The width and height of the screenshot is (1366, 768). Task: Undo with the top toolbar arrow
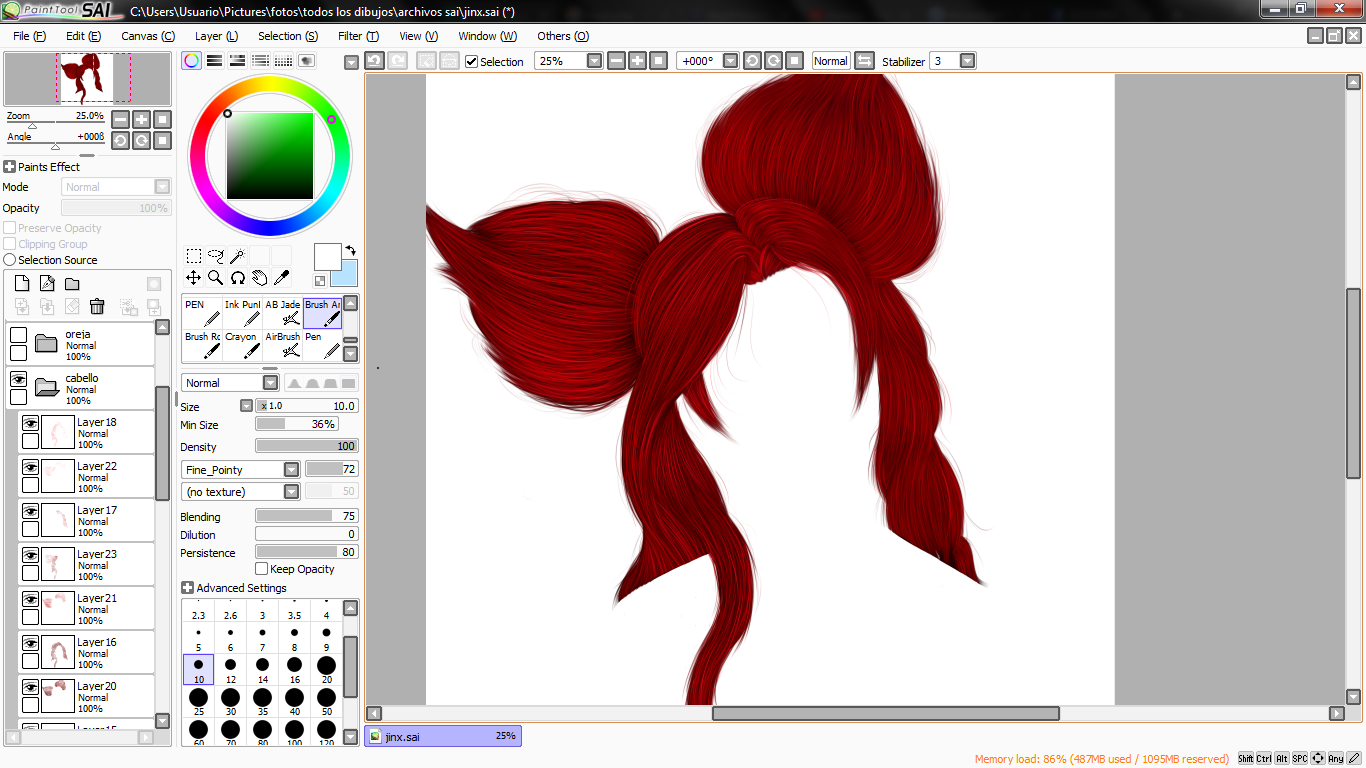click(x=374, y=61)
